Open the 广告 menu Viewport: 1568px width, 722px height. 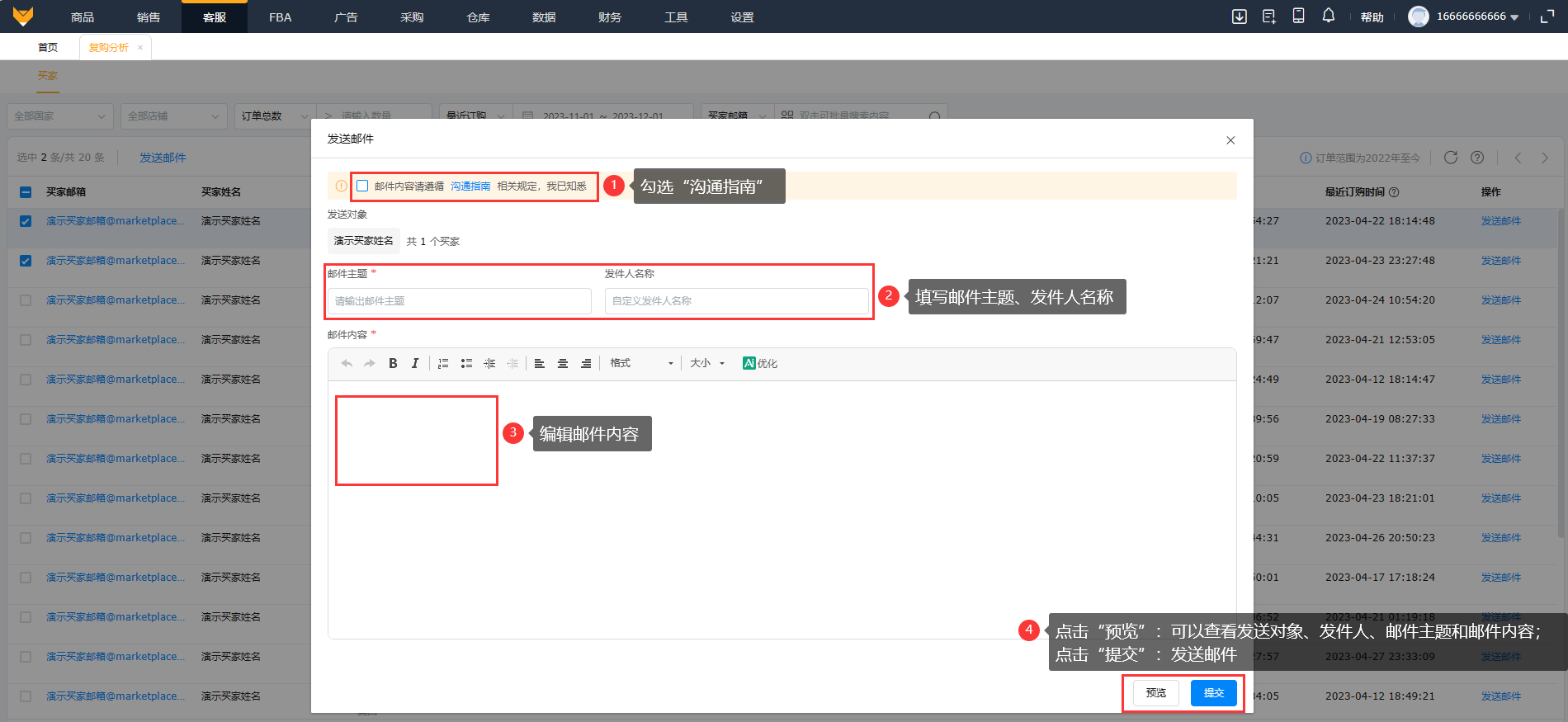tap(347, 17)
